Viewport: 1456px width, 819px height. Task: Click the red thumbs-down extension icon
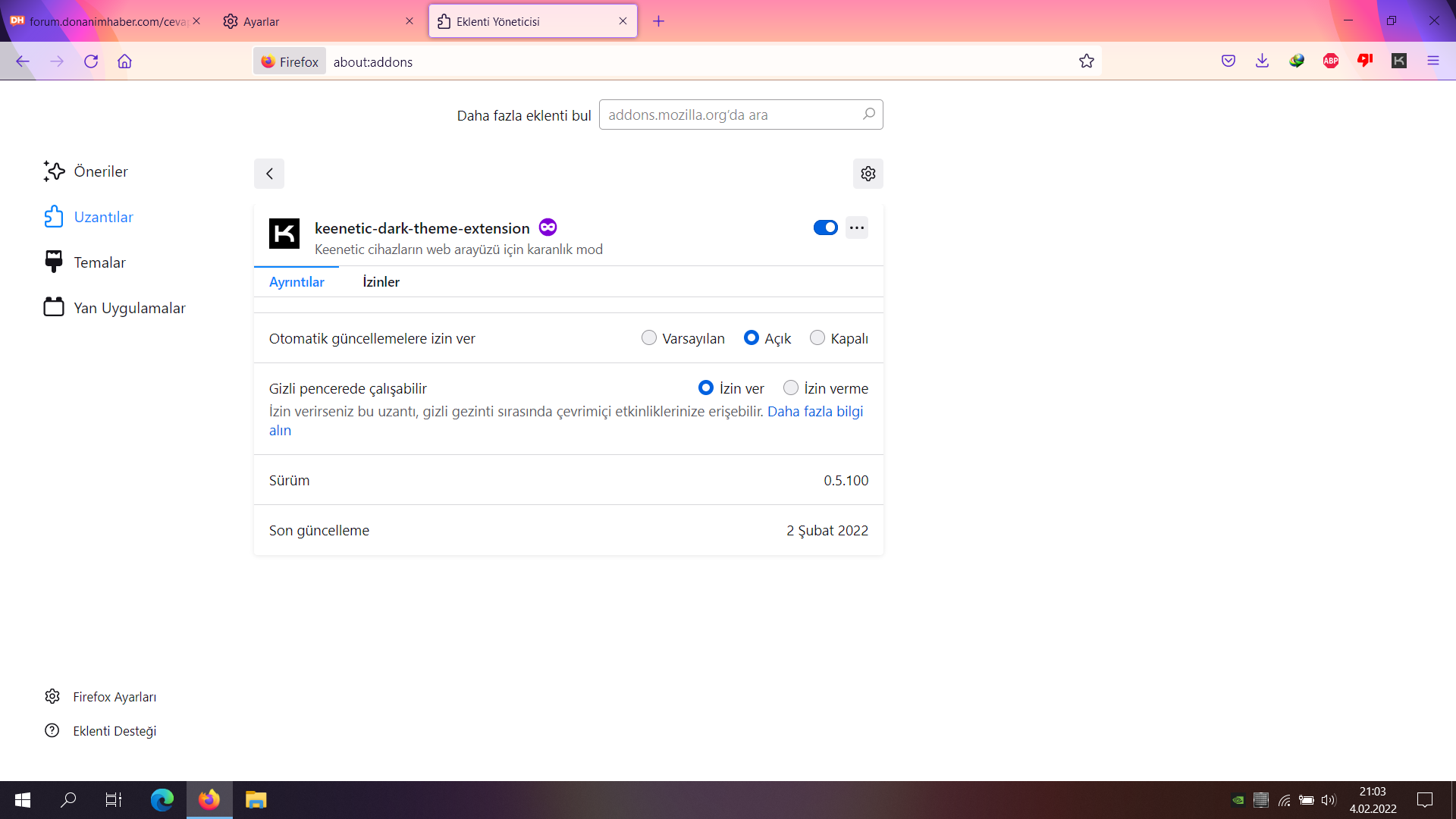(1365, 61)
